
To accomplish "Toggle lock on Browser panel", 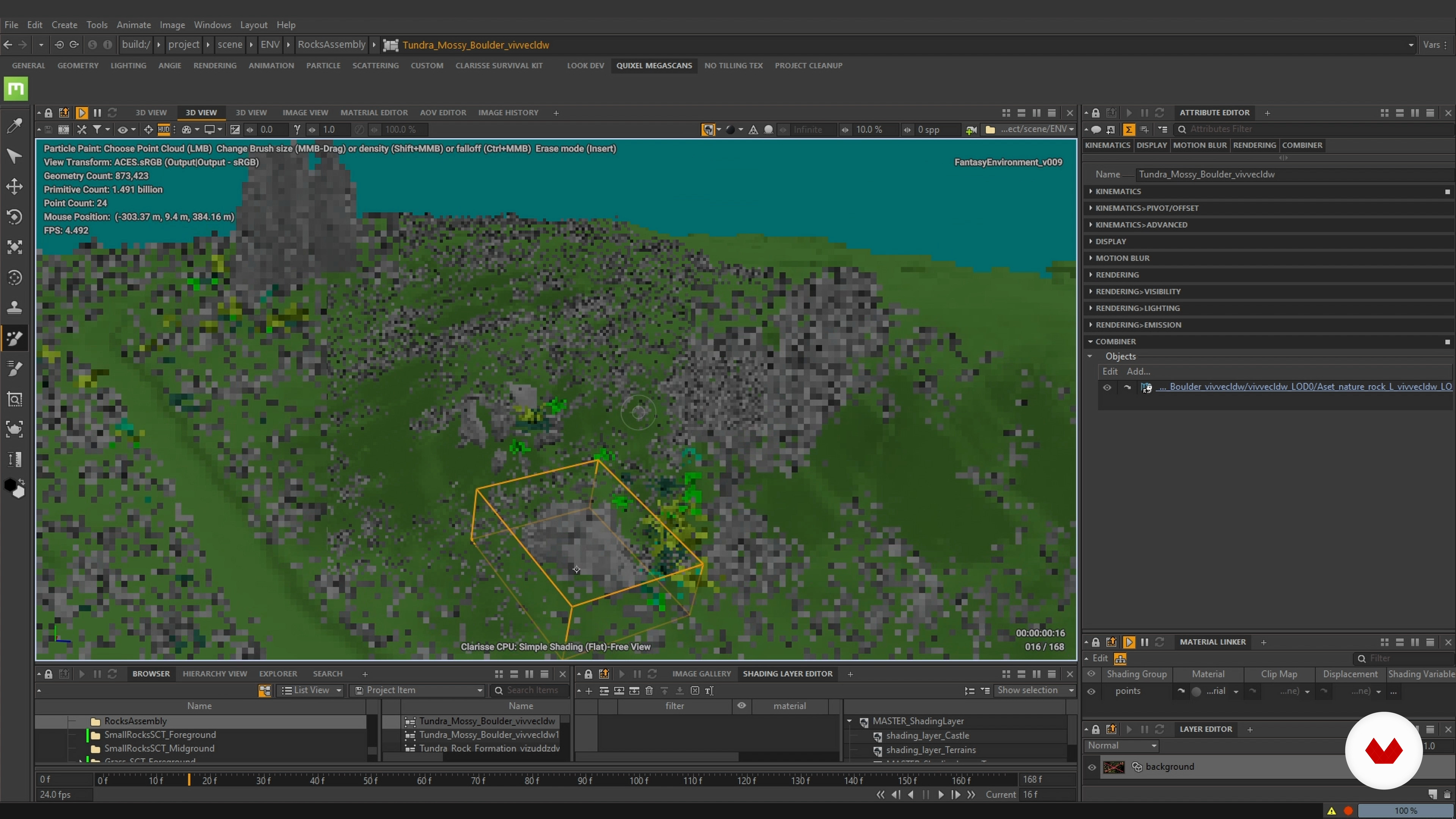I will coord(49,674).
